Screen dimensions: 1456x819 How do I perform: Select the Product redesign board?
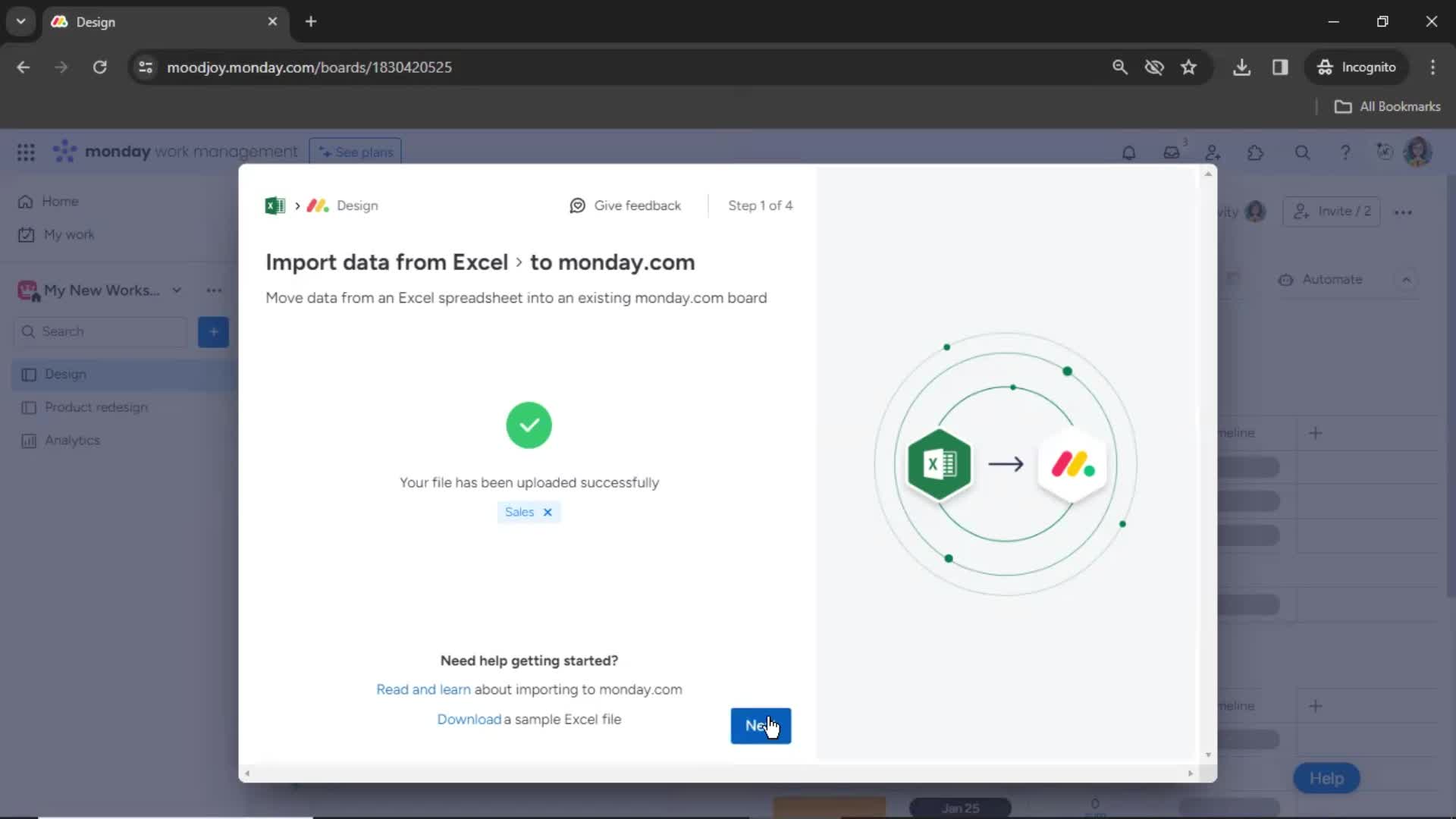(97, 407)
